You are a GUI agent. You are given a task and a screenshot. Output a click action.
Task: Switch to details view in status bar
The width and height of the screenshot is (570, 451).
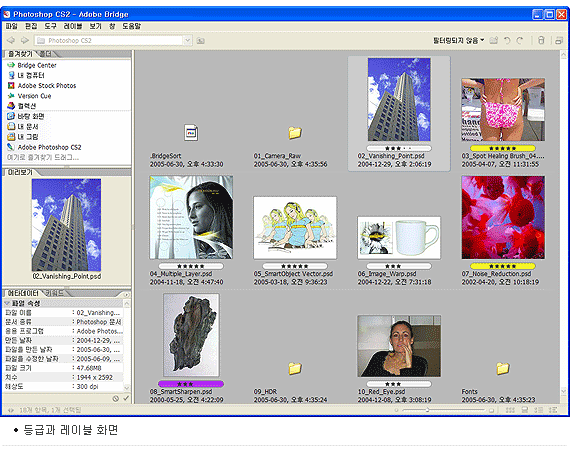coord(538,410)
